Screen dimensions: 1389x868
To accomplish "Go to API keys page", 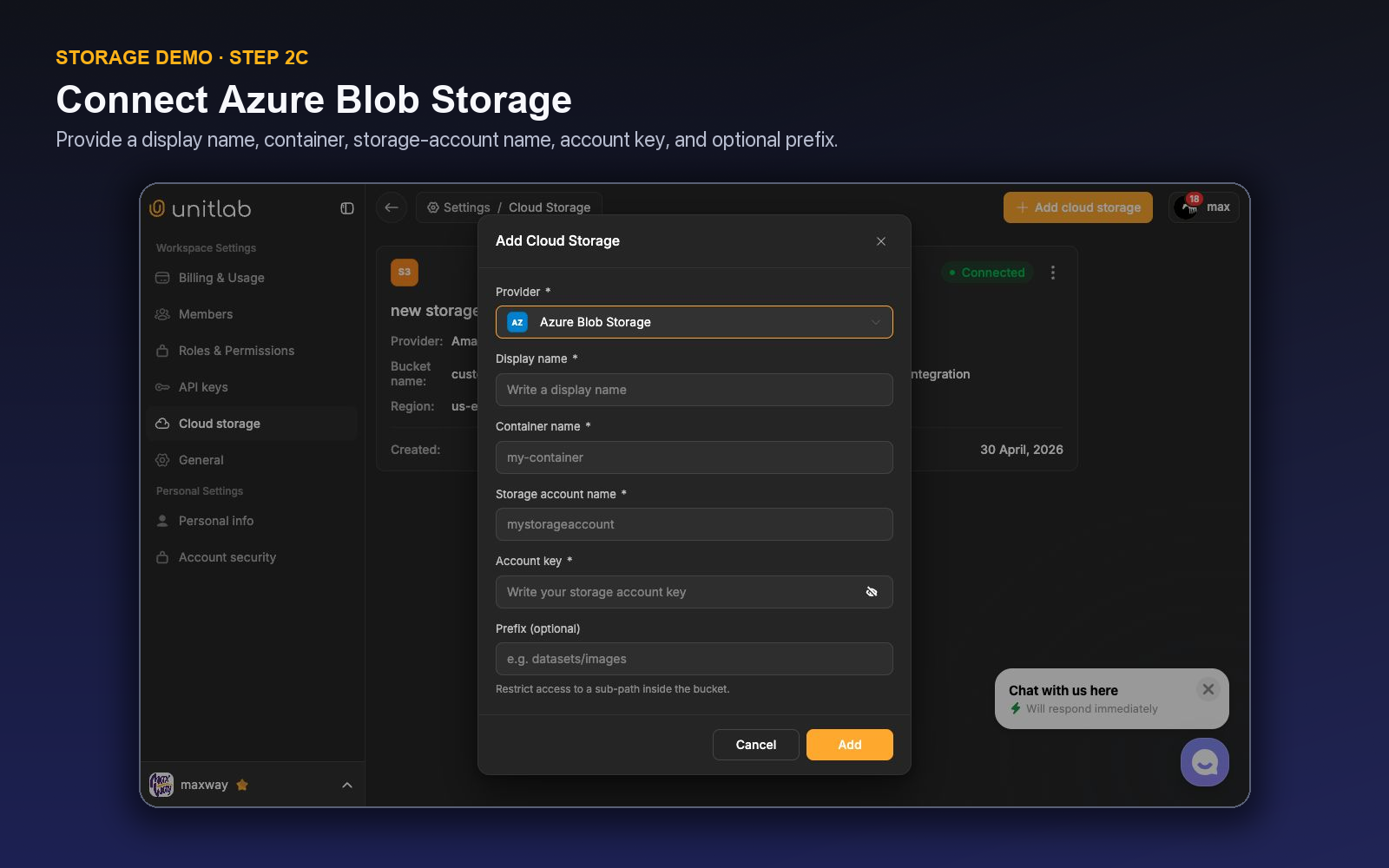I will (252, 387).
